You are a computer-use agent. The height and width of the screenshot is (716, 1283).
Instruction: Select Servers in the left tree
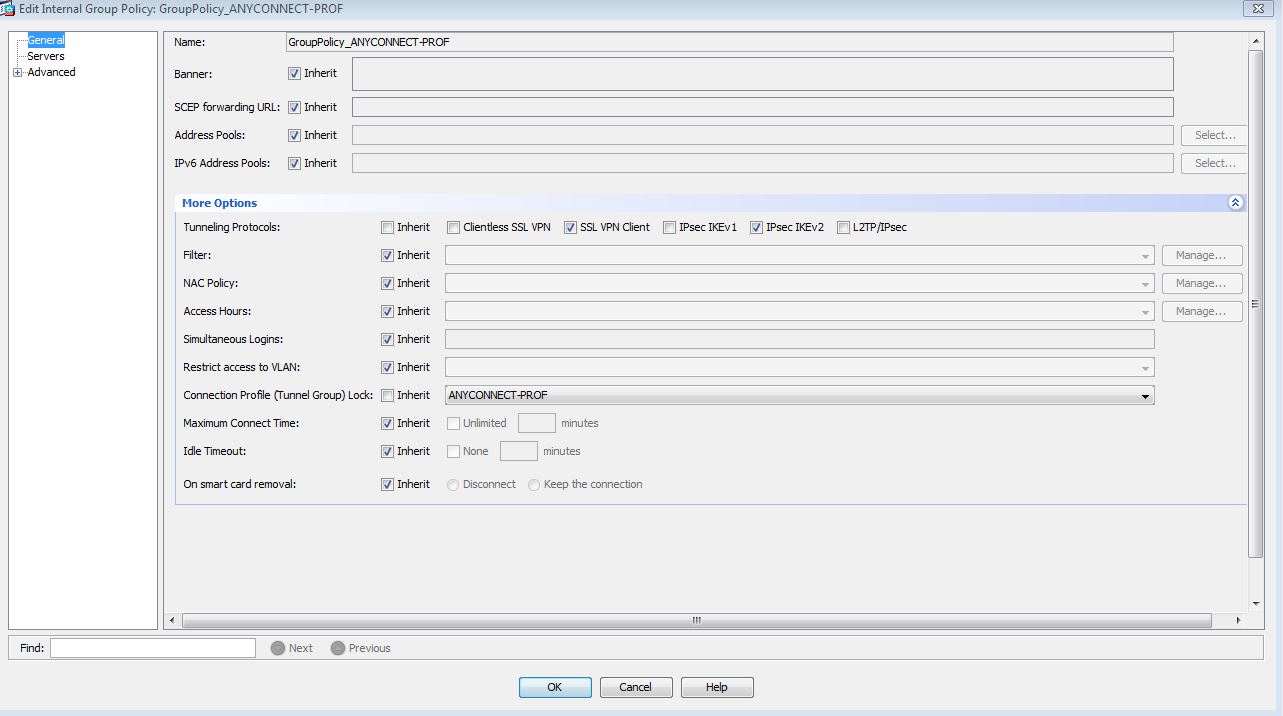pyautogui.click(x=46, y=56)
